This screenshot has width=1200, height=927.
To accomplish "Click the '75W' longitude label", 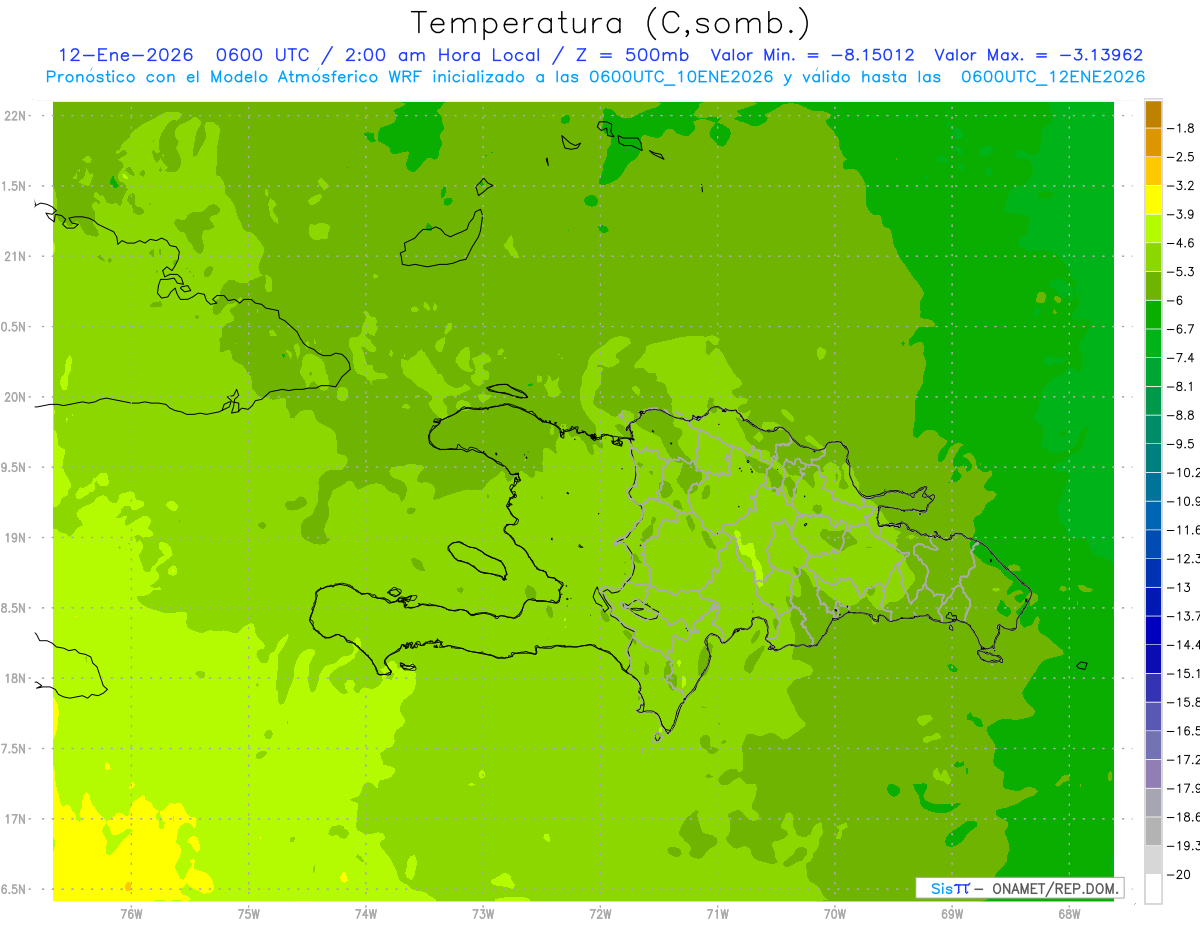I will 249,913.
